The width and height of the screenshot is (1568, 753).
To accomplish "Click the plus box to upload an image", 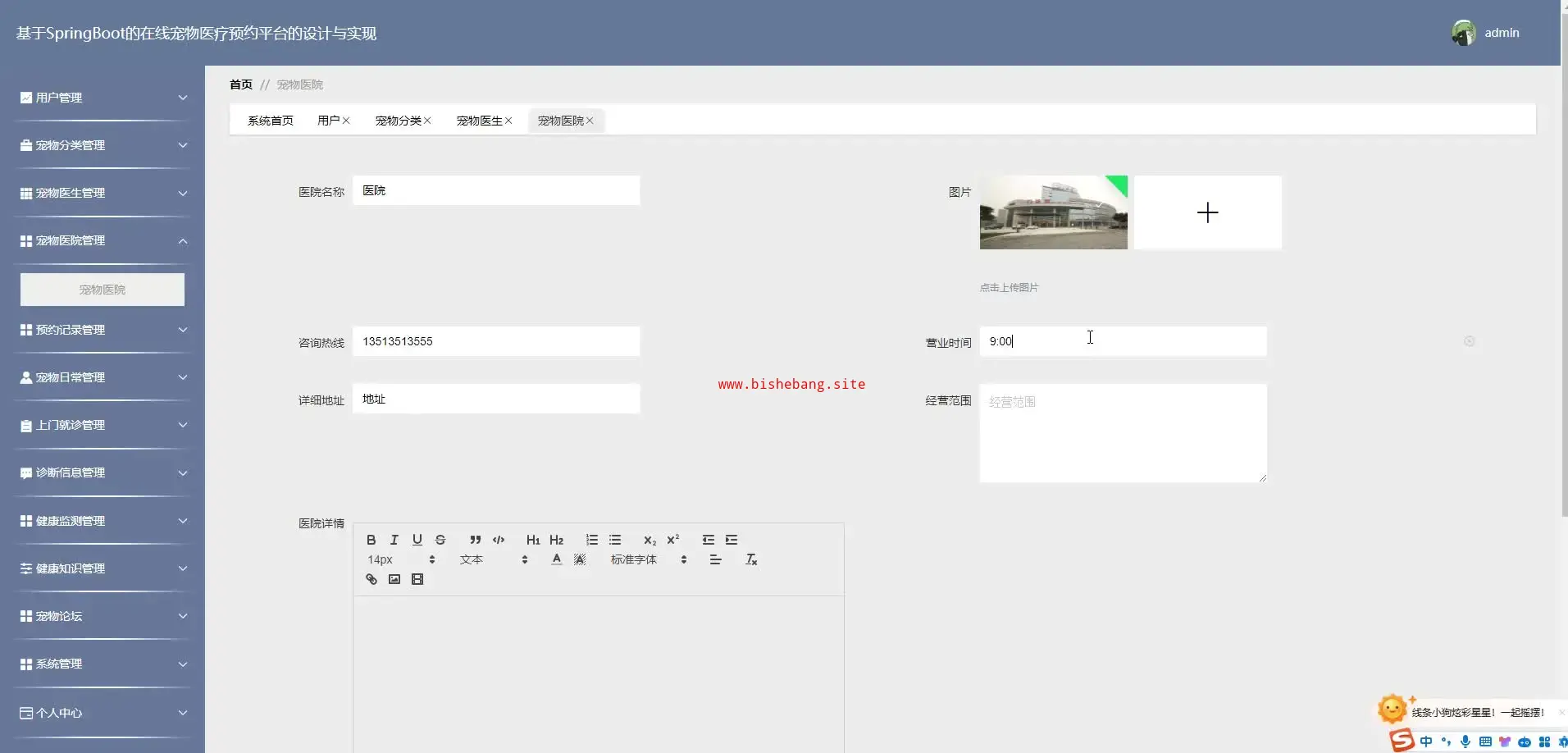I will (x=1207, y=212).
